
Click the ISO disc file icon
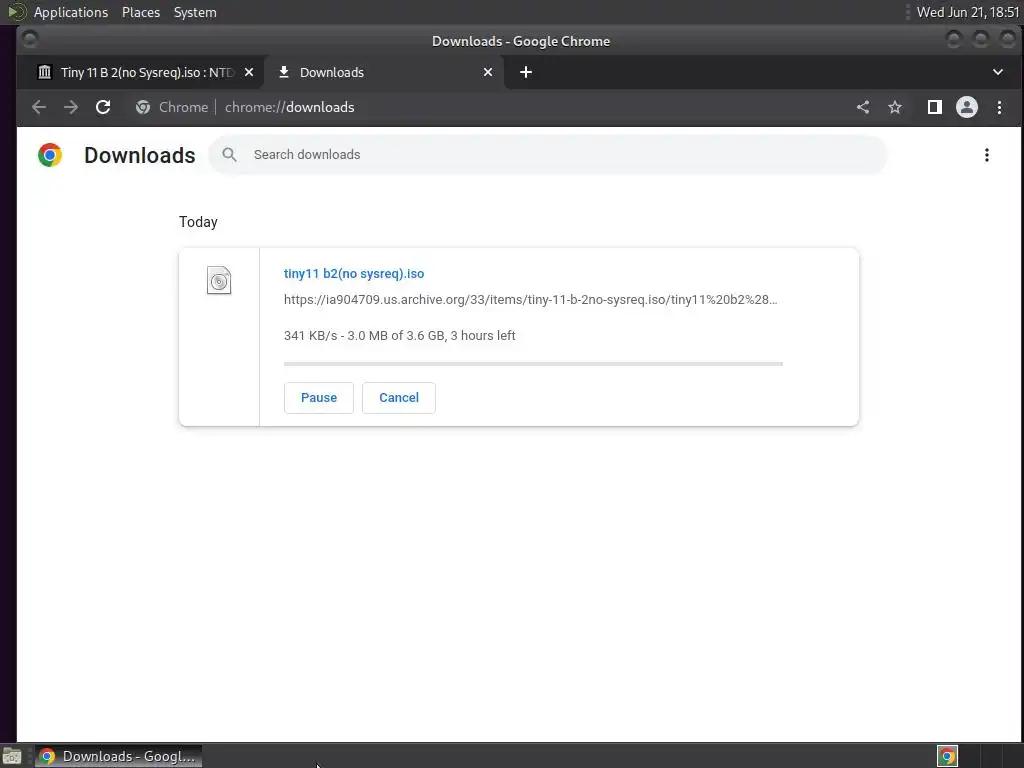tap(219, 280)
